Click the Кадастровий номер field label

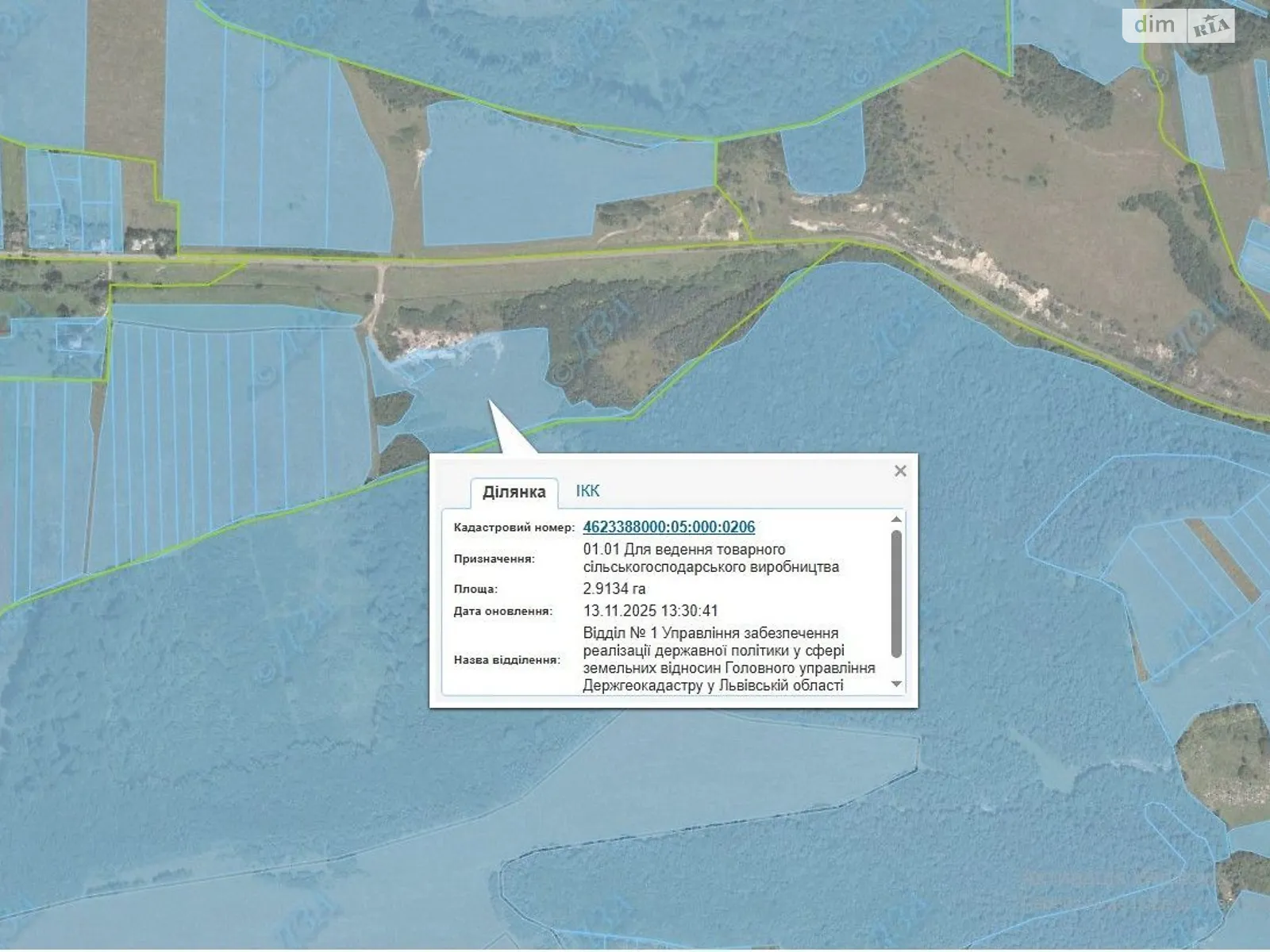click(514, 528)
